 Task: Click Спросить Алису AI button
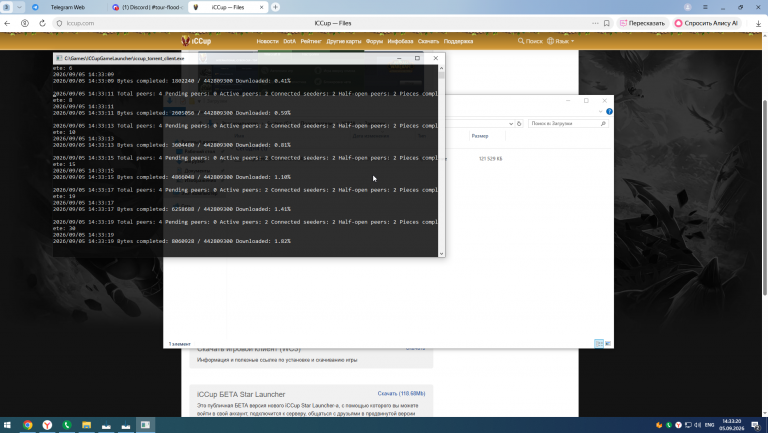pyautogui.click(x=706, y=23)
